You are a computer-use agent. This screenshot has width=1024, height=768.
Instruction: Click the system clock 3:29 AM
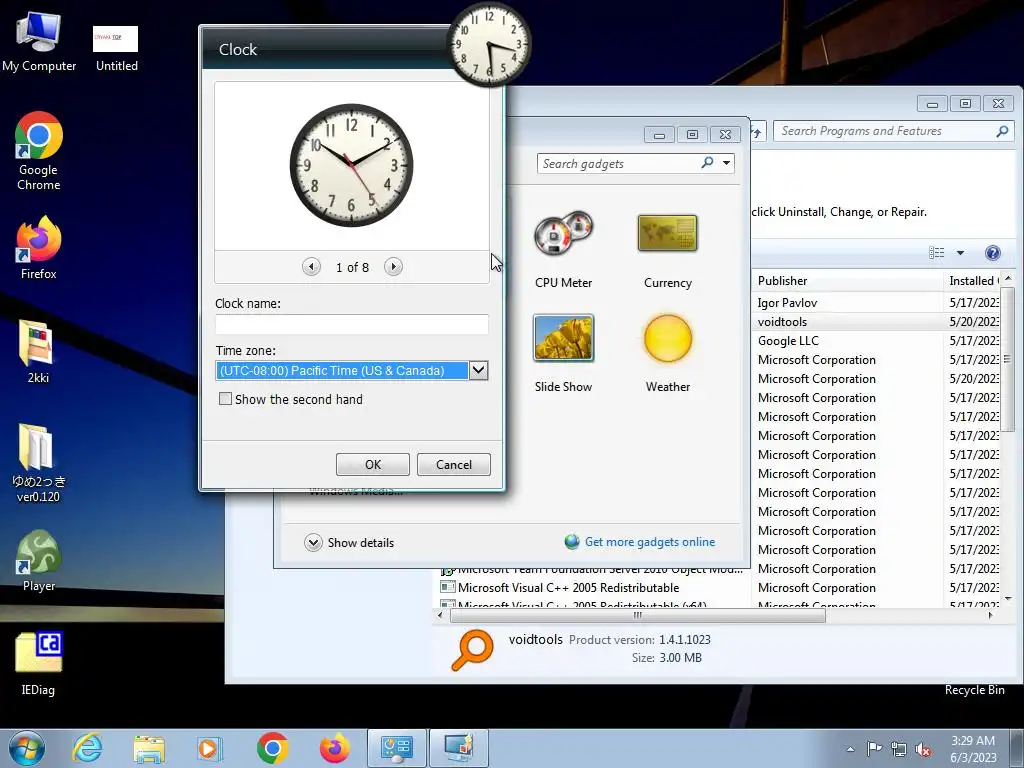click(x=973, y=741)
